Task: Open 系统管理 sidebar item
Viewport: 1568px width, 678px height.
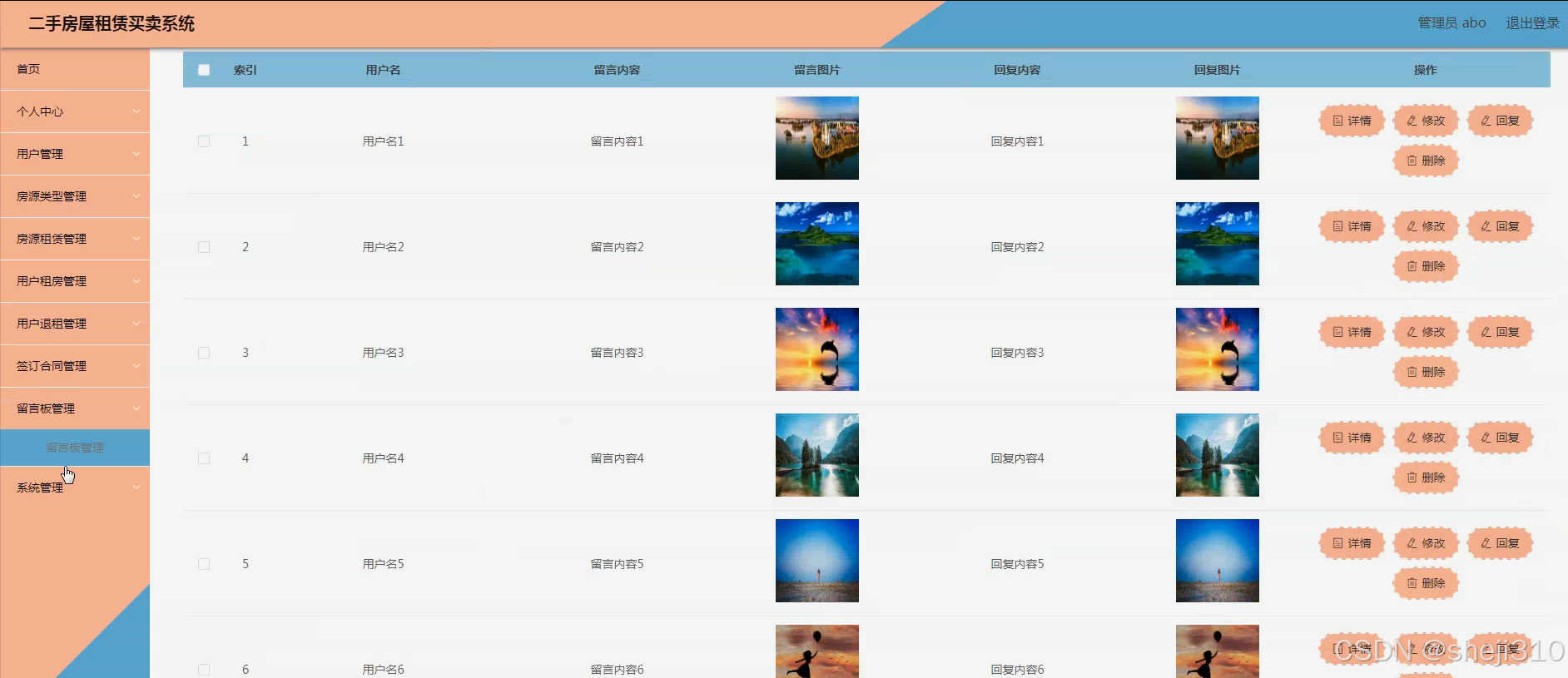Action: (x=75, y=487)
